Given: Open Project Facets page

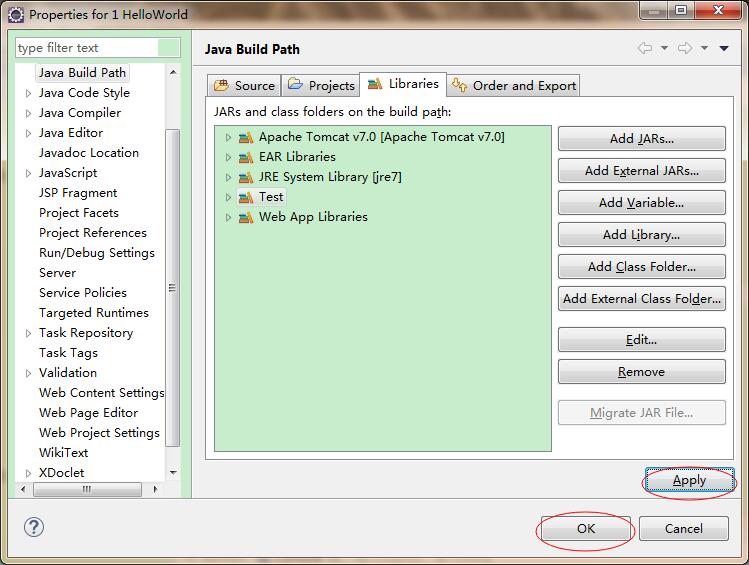Looking at the screenshot, I should point(79,213).
